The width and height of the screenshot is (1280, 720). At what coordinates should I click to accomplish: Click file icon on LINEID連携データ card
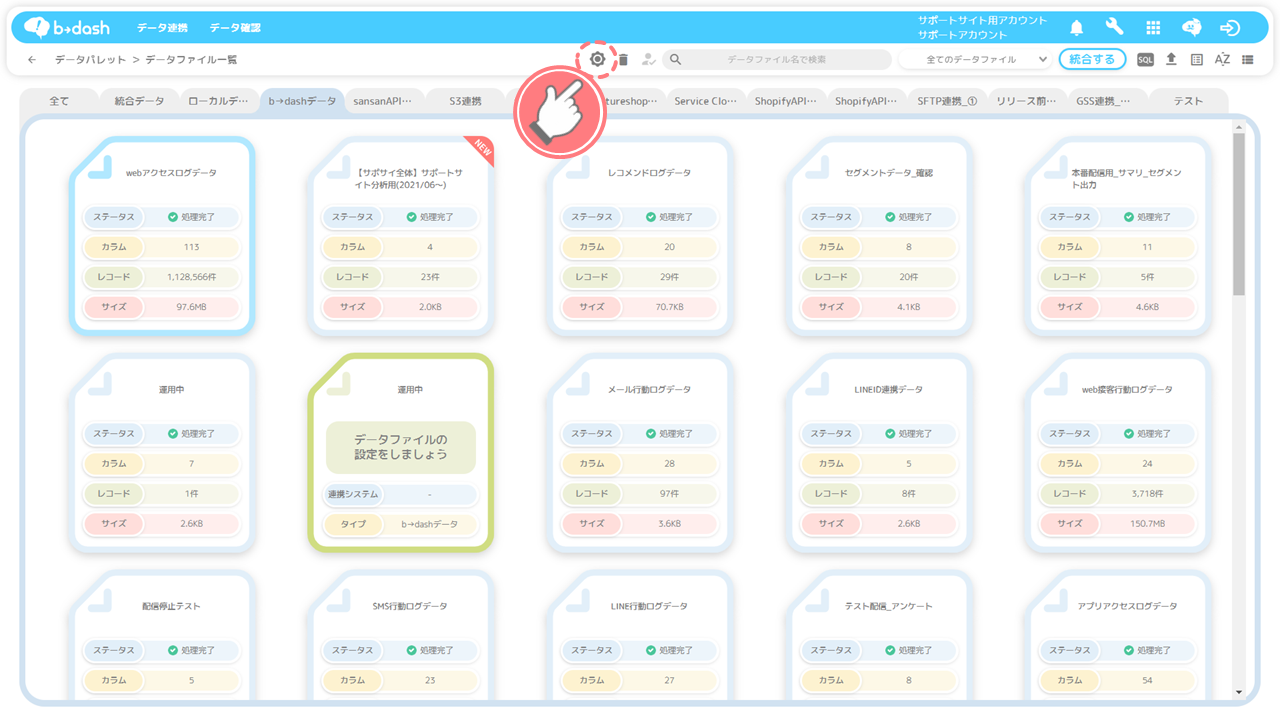tap(817, 383)
